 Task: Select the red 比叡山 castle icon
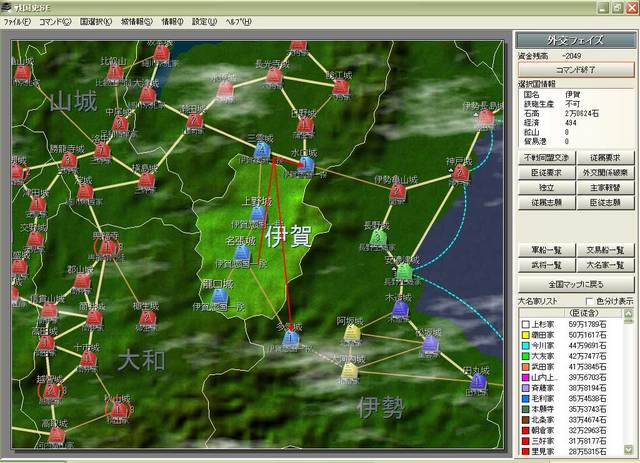[115, 73]
